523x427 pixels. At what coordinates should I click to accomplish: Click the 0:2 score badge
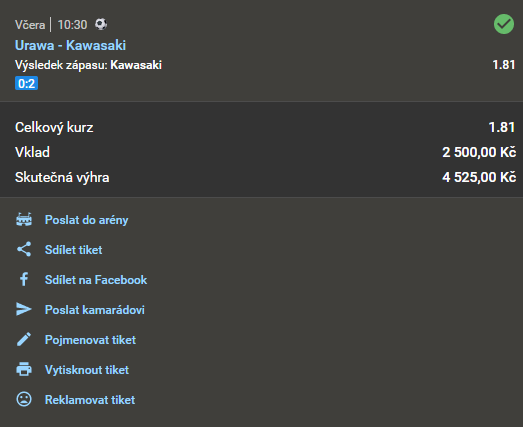26,83
